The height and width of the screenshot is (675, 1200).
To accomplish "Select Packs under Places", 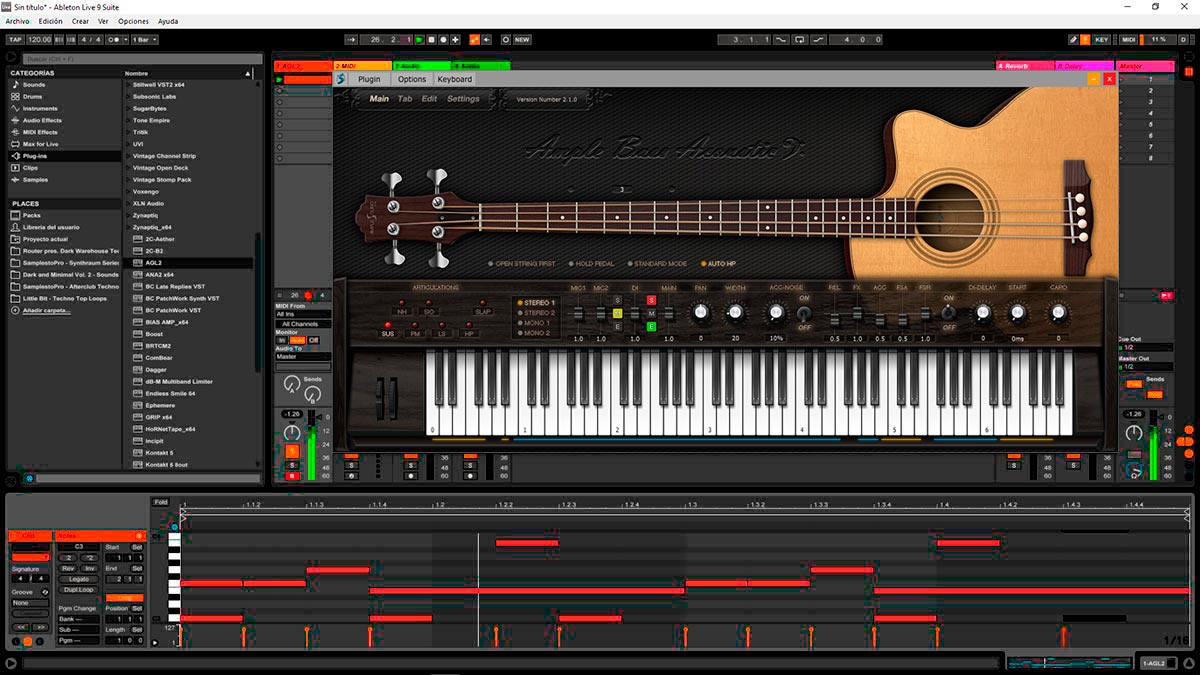I will click(32, 215).
